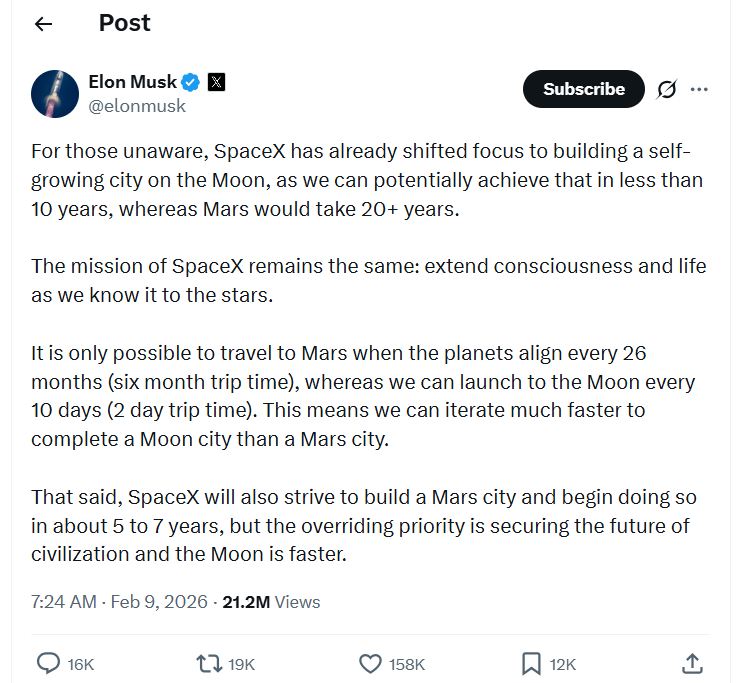This screenshot has height=683, width=736.
Task: Click the 19K reposts count
Action: (242, 664)
